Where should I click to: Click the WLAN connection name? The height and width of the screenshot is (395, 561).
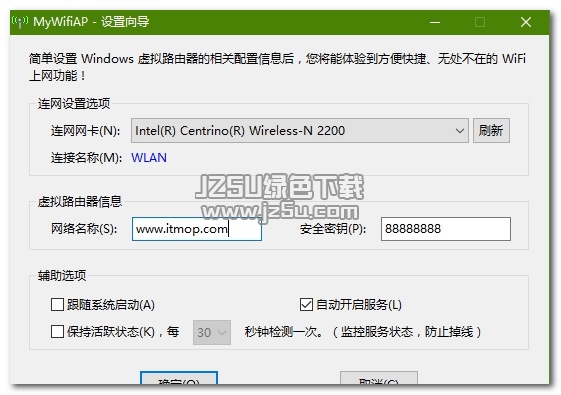click(149, 157)
